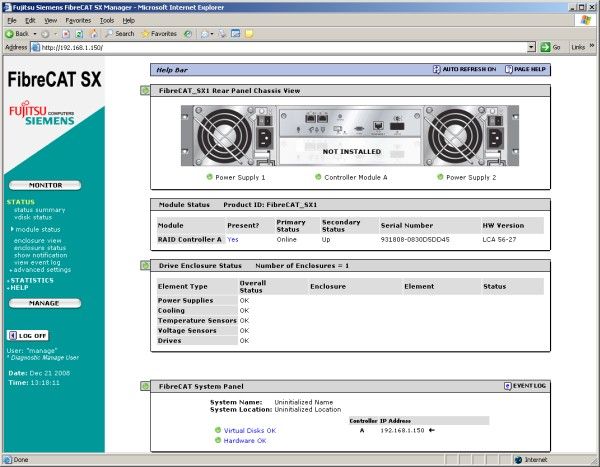Click the LCA 56-27 HW version value
This screenshot has height=467, width=600.
point(499,239)
